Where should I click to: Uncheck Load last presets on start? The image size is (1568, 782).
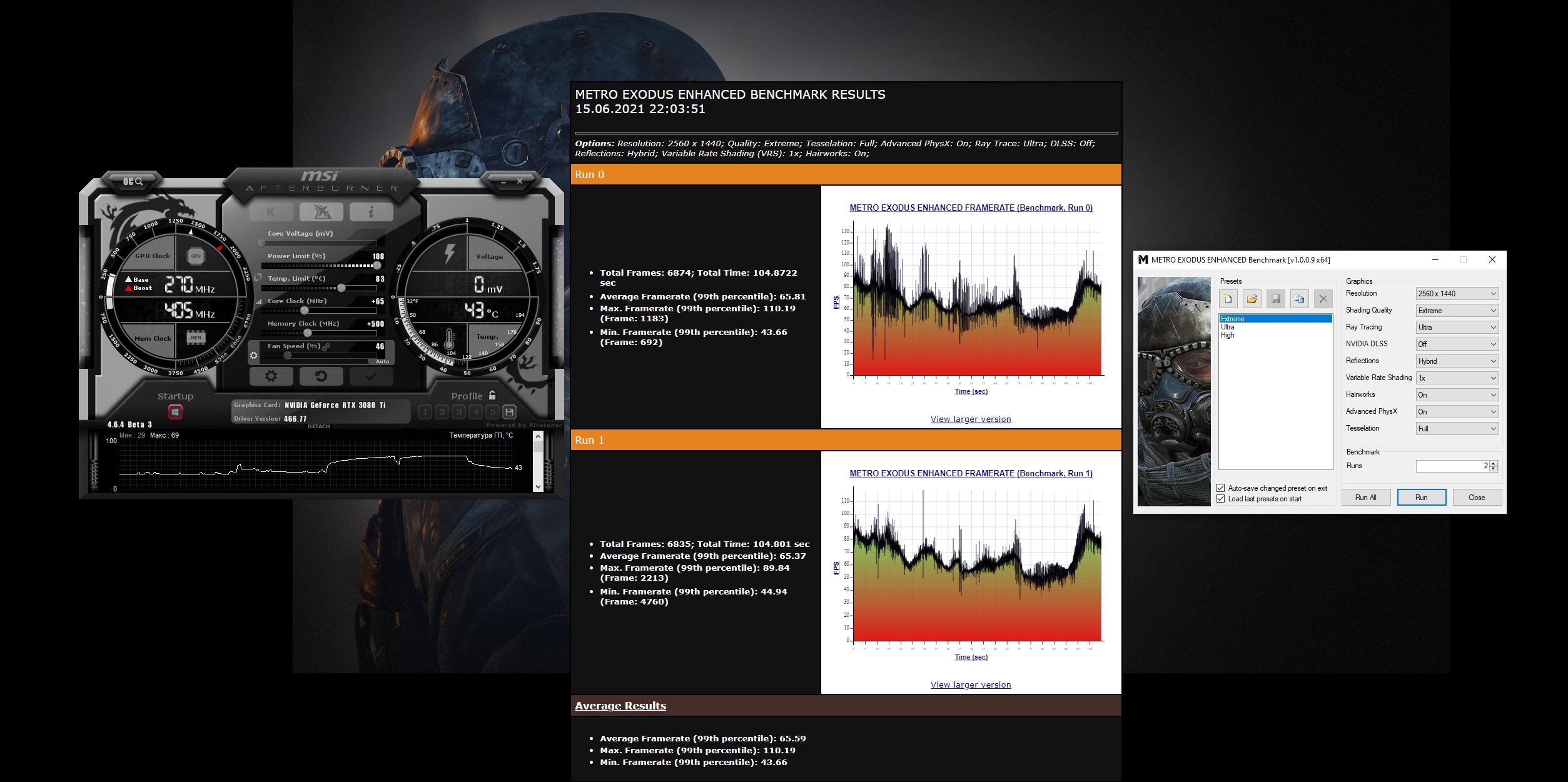click(x=1221, y=498)
